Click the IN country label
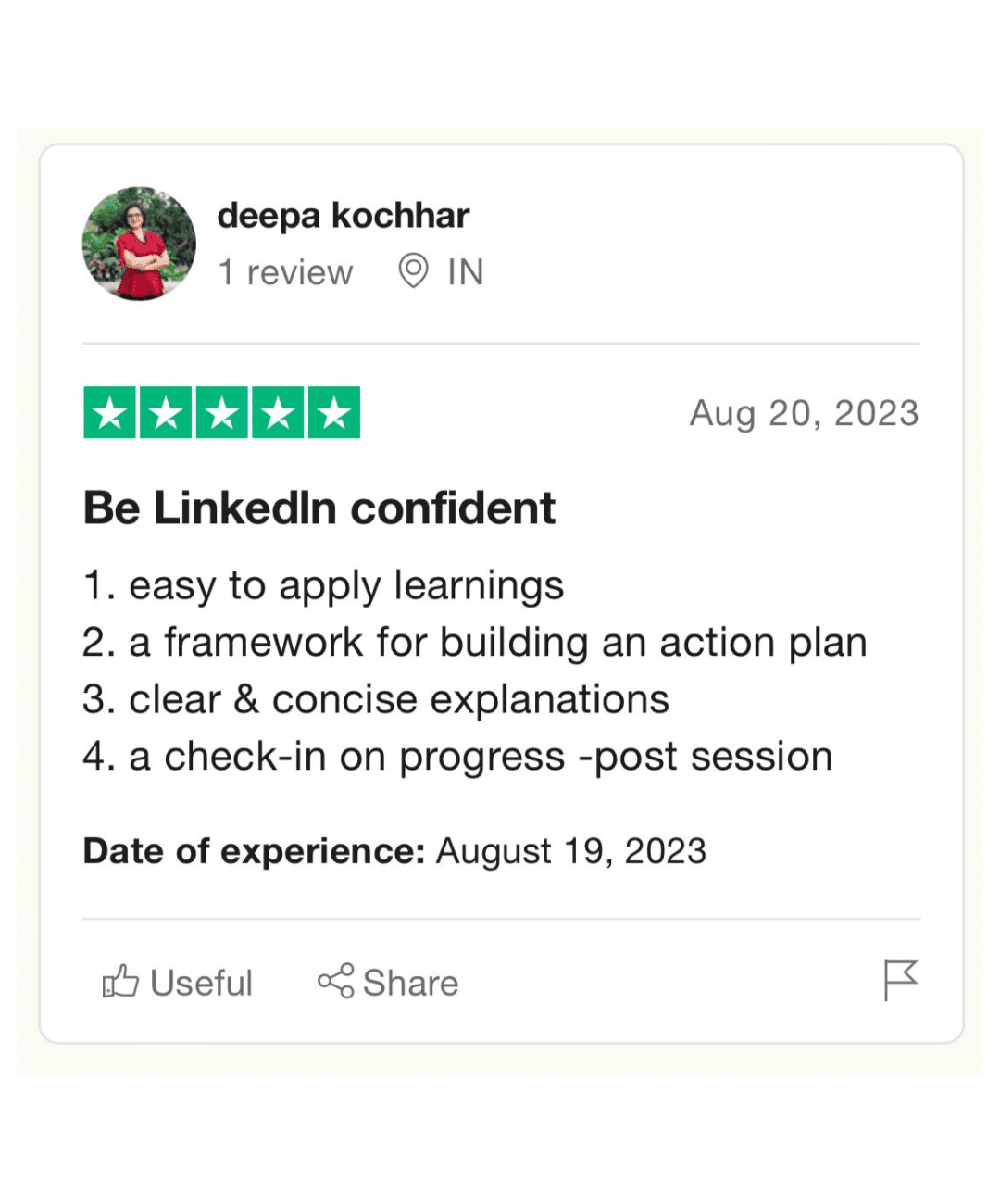The image size is (1000, 1204). [466, 272]
